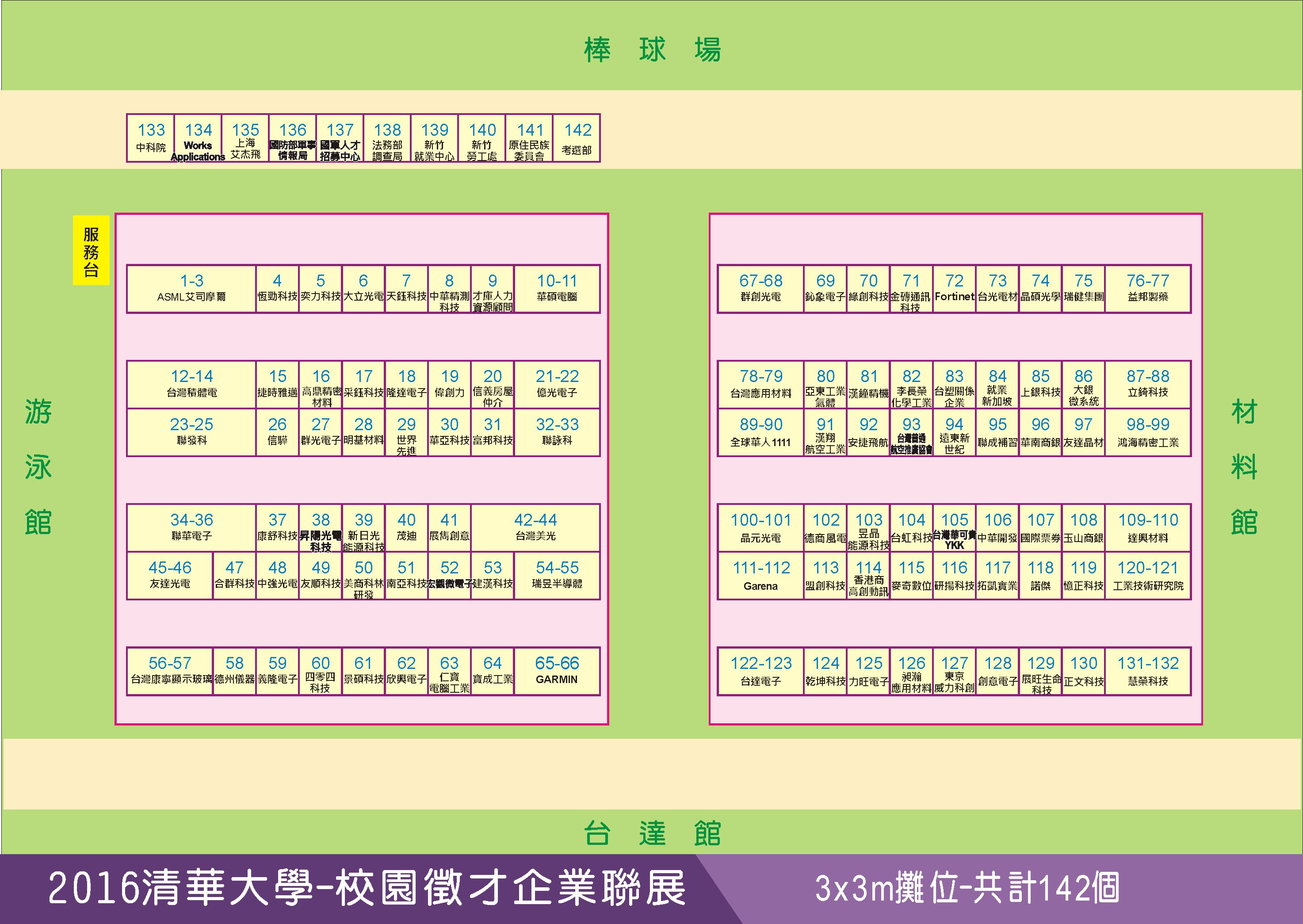
Task: Choose booth 131-132 慧榮科技
Action: [x=1148, y=671]
